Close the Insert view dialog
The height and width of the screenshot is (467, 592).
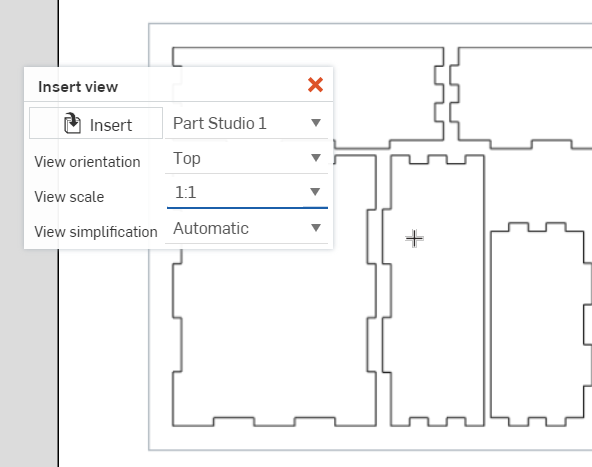(x=315, y=85)
